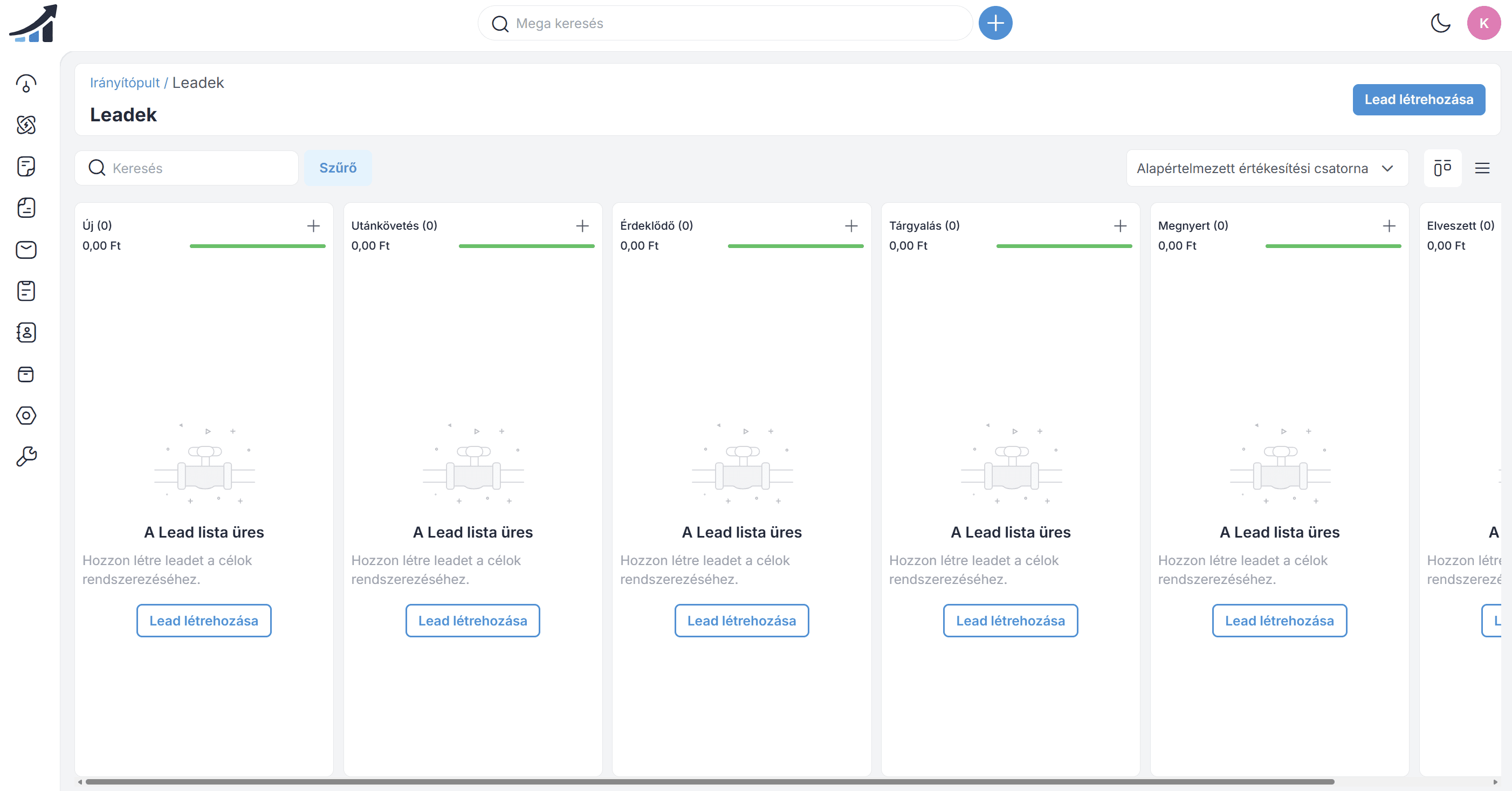Go to the Irányítópult breadcrumb link
This screenshot has width=1512, height=791.
coord(125,82)
